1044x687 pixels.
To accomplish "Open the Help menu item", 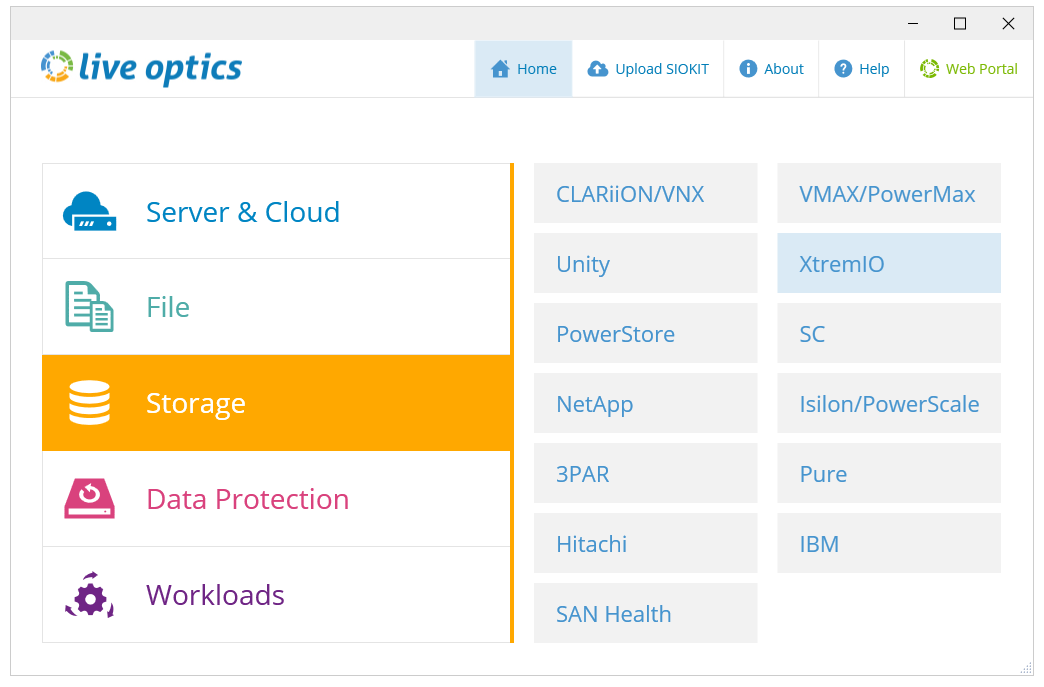I will tap(862, 69).
